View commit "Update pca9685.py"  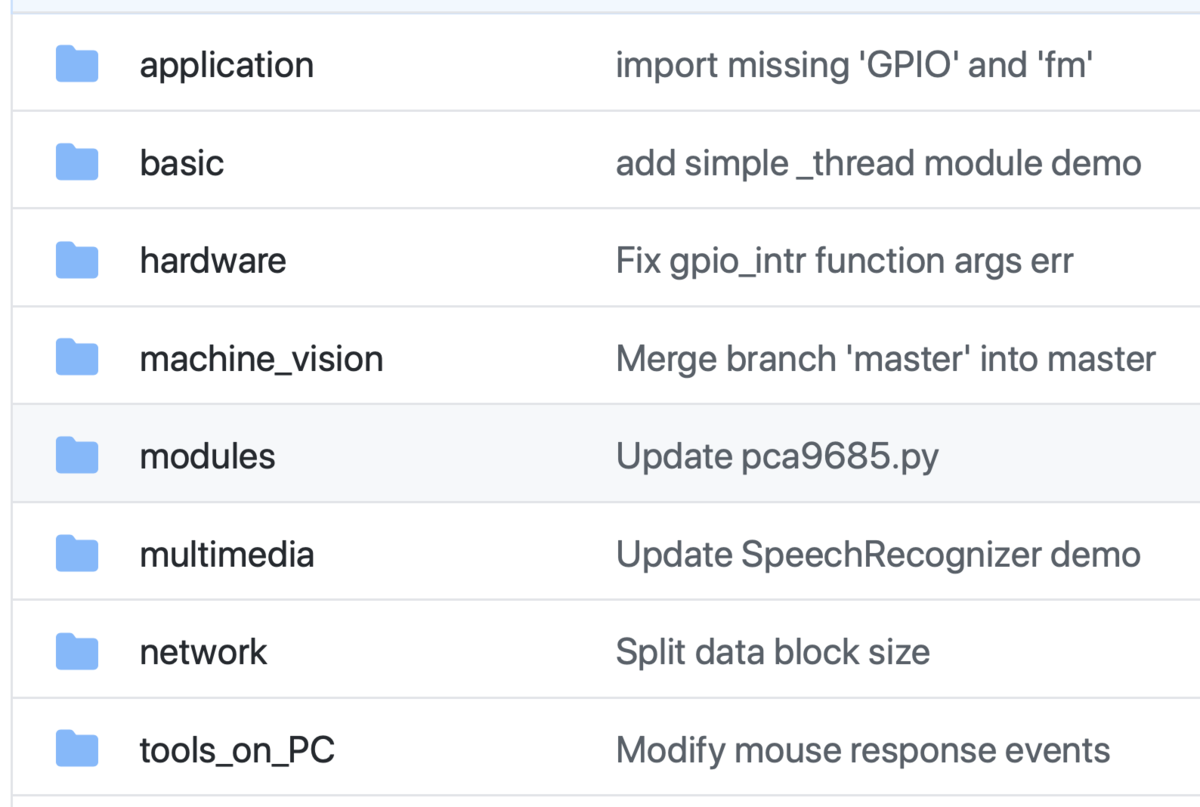pos(777,458)
